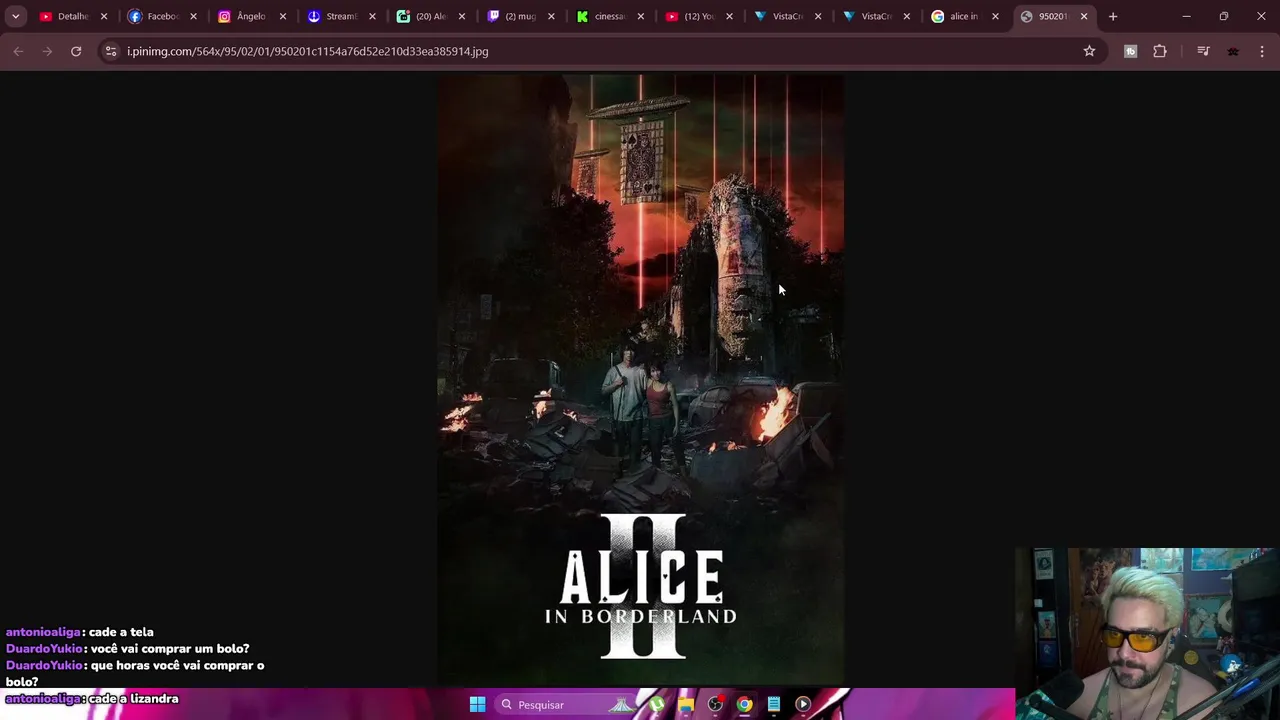Click chat message 'você vai comprar um bolo?'

[169, 649]
